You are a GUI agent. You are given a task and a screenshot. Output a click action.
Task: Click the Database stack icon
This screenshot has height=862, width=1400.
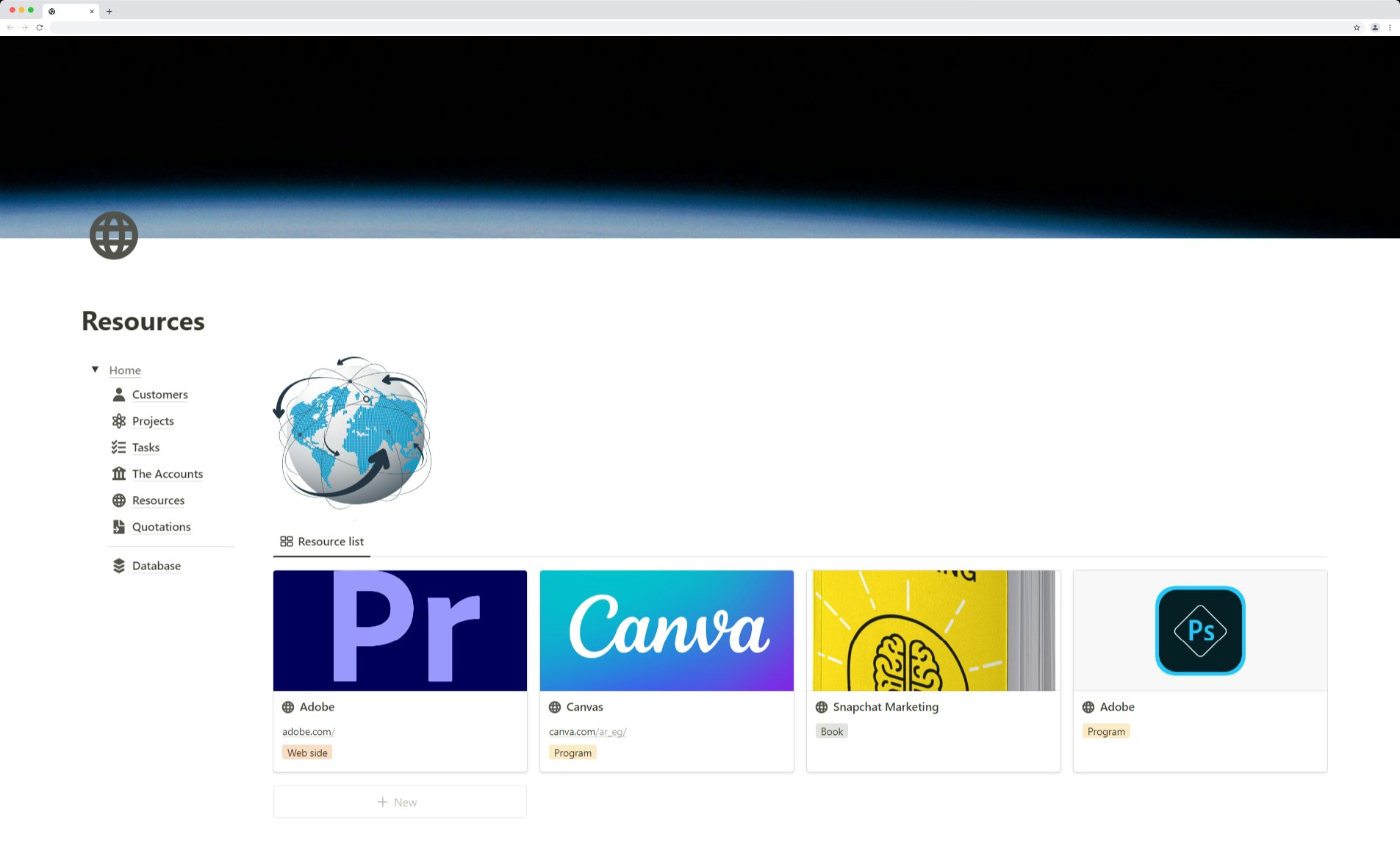[x=119, y=566]
